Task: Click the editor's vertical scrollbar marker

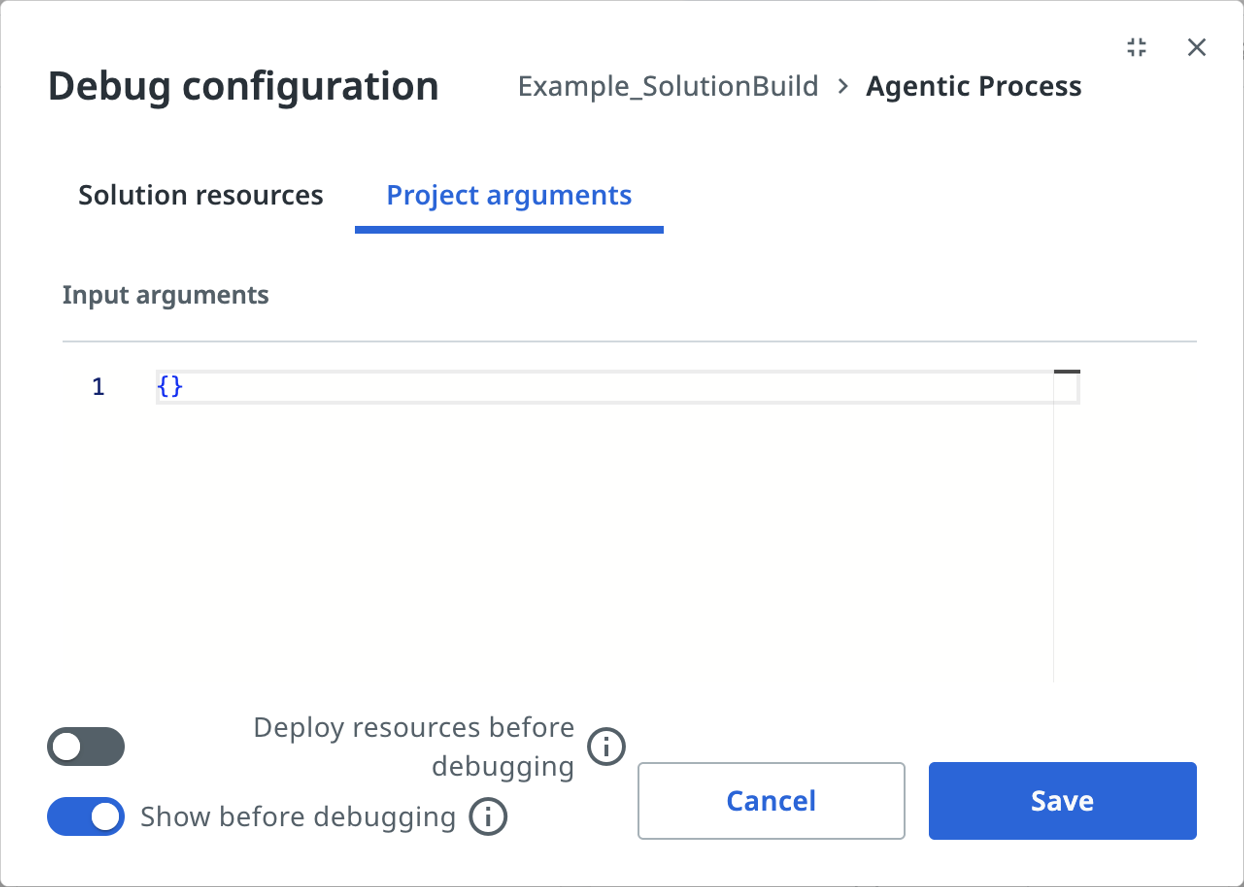Action: [x=1066, y=373]
